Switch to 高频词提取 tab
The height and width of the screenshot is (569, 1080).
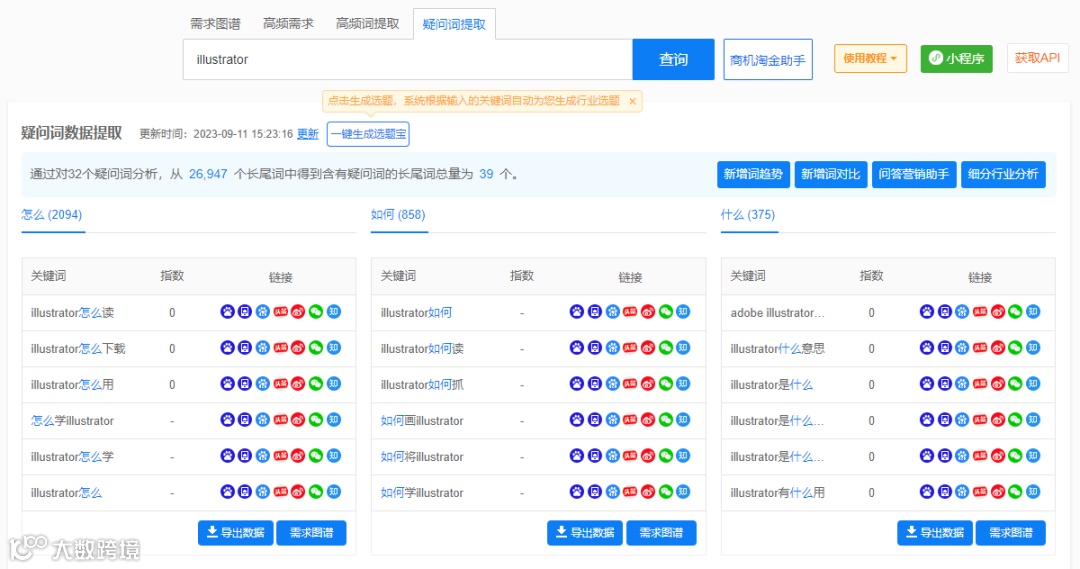[367, 23]
